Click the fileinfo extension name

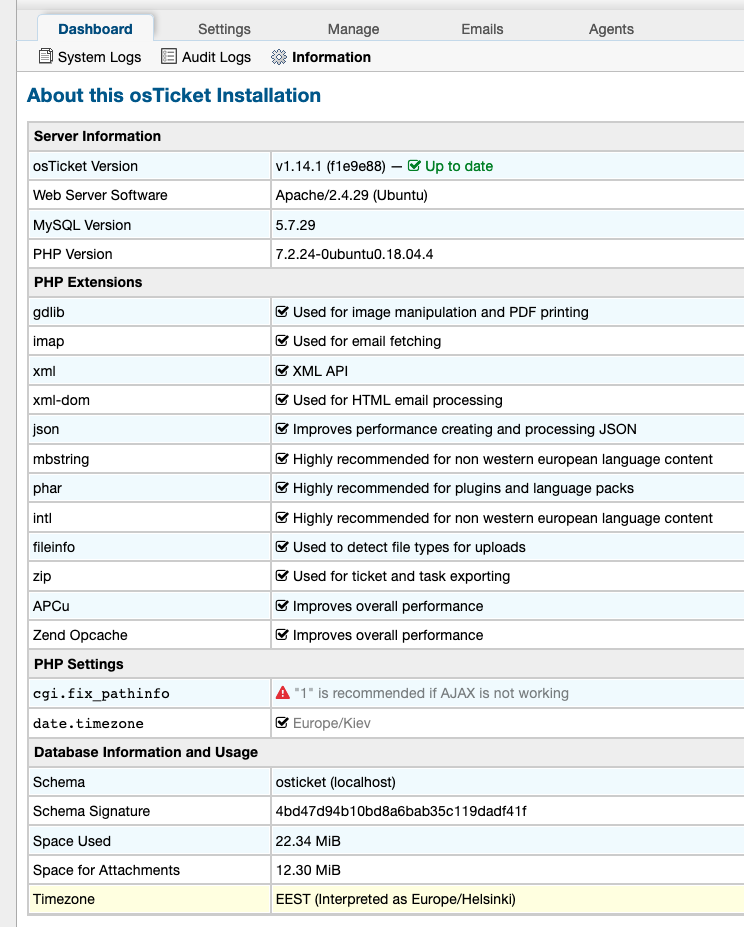point(54,547)
